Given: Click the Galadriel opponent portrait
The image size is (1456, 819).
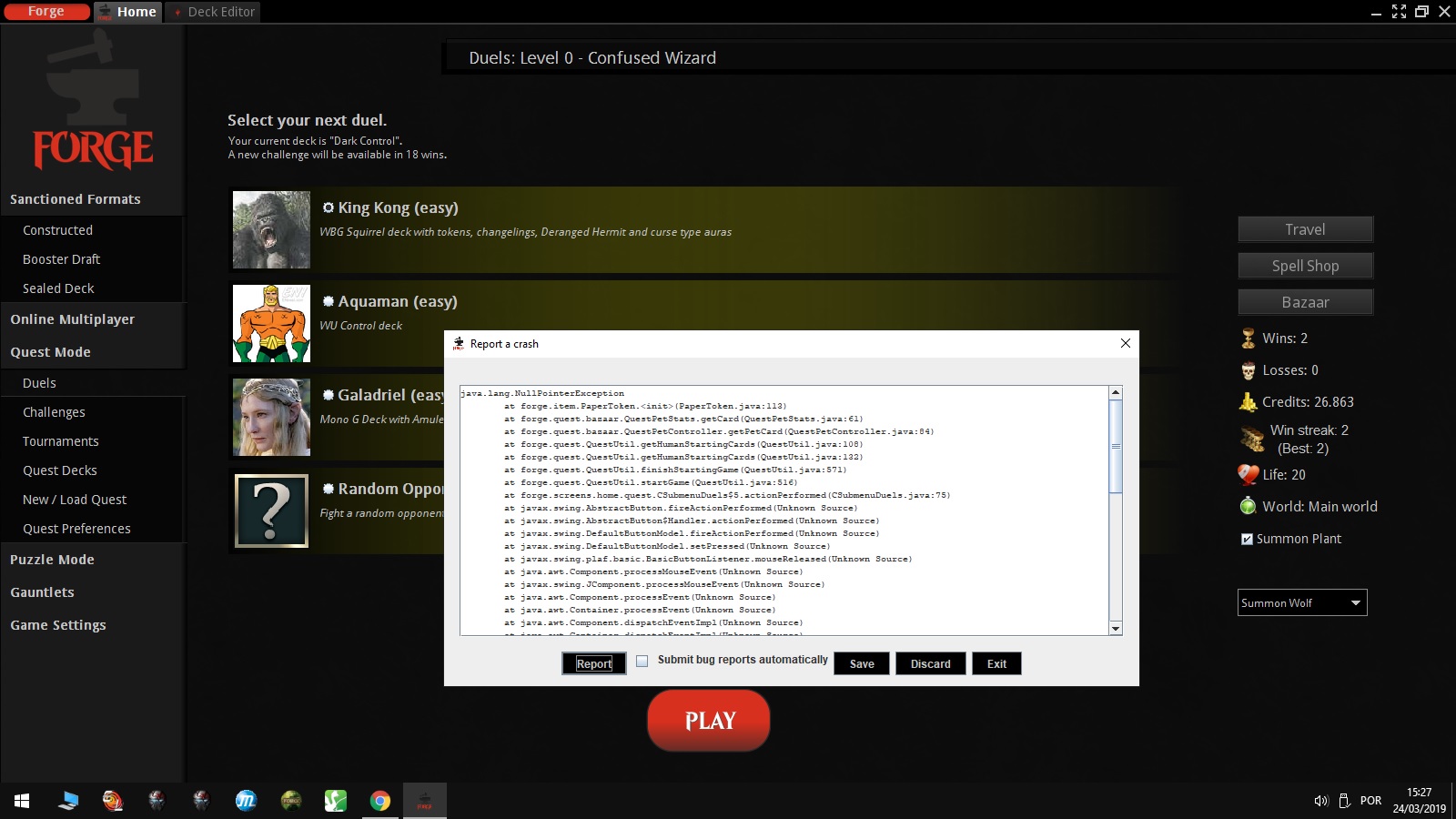Looking at the screenshot, I should [271, 417].
